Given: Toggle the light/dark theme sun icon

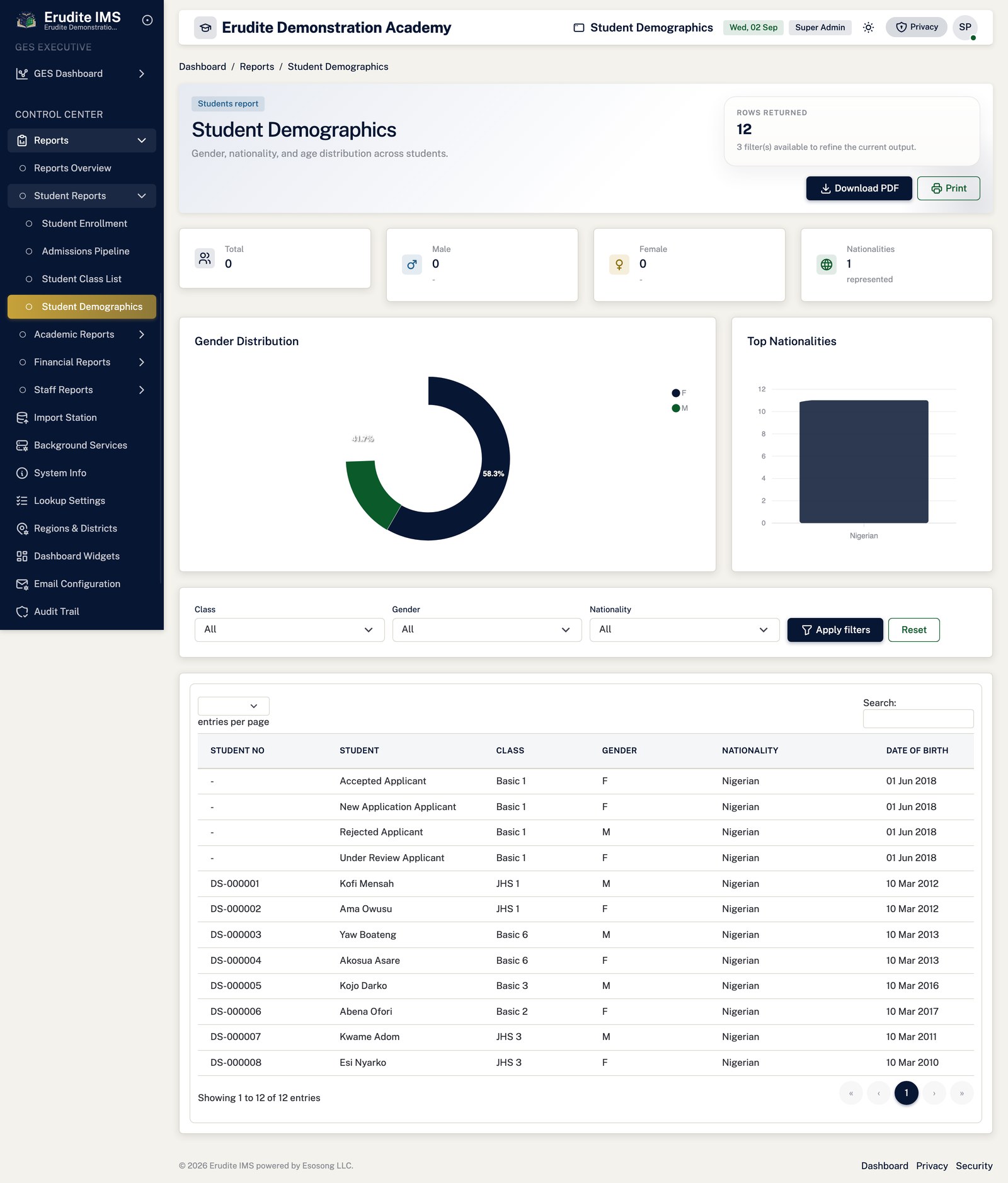Looking at the screenshot, I should (868, 28).
